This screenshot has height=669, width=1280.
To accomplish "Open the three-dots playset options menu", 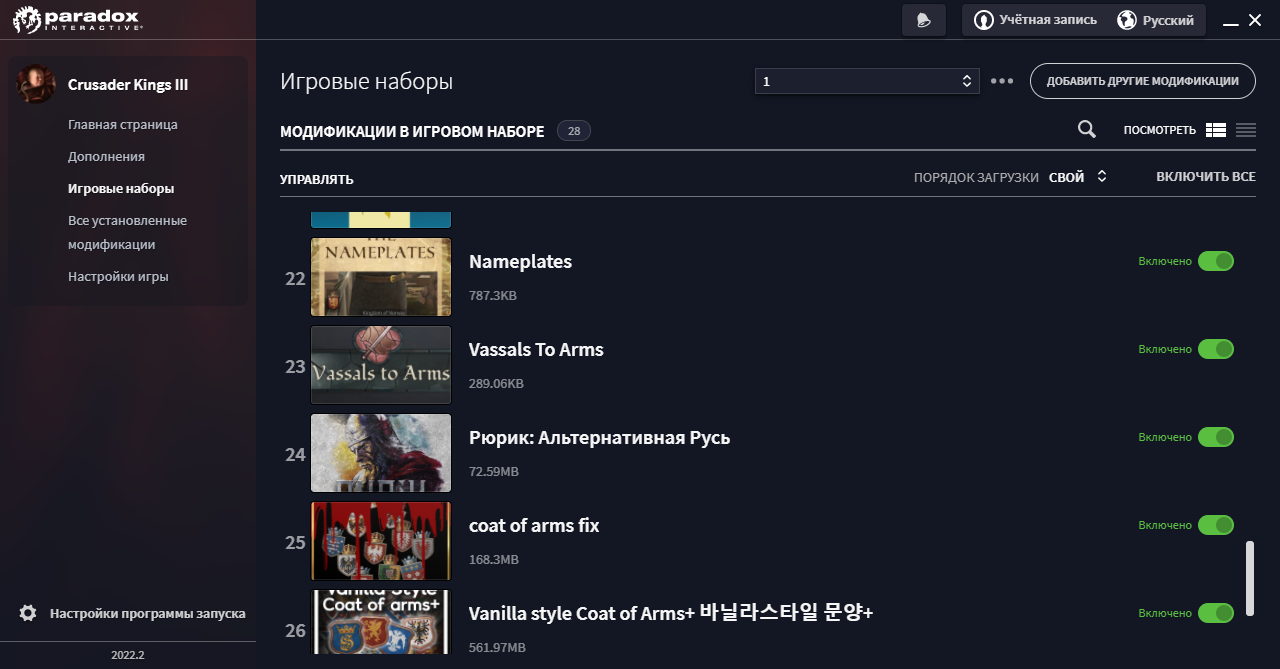I will [1002, 81].
